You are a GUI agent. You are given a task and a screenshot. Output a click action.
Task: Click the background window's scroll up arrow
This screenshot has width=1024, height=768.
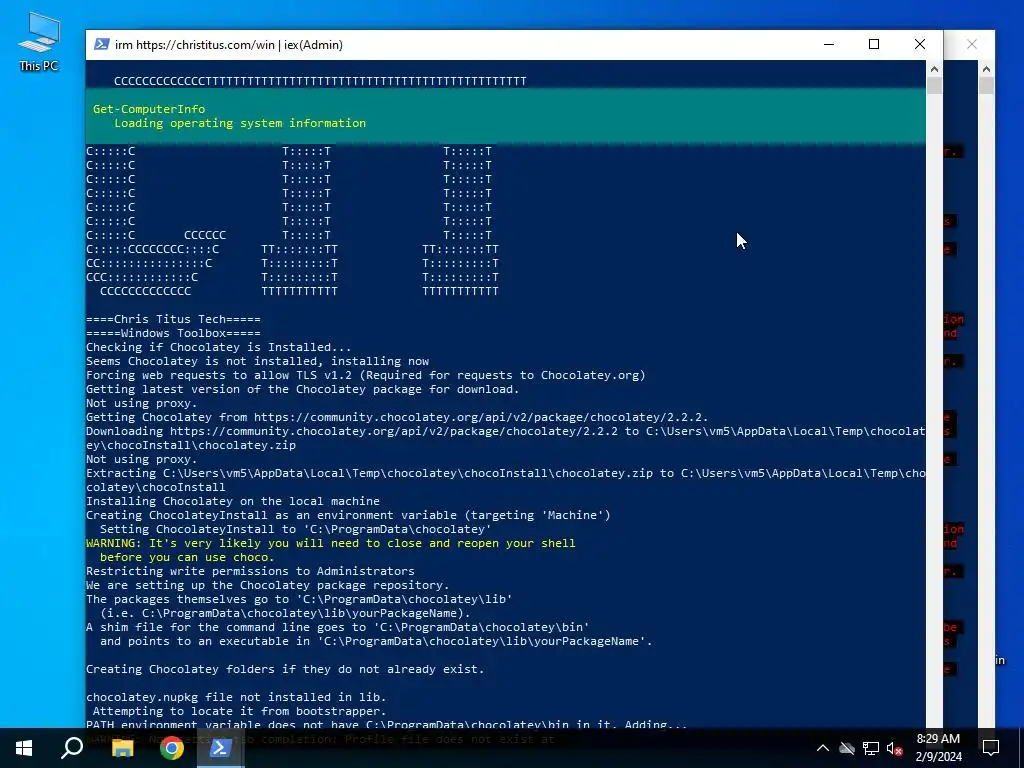986,69
